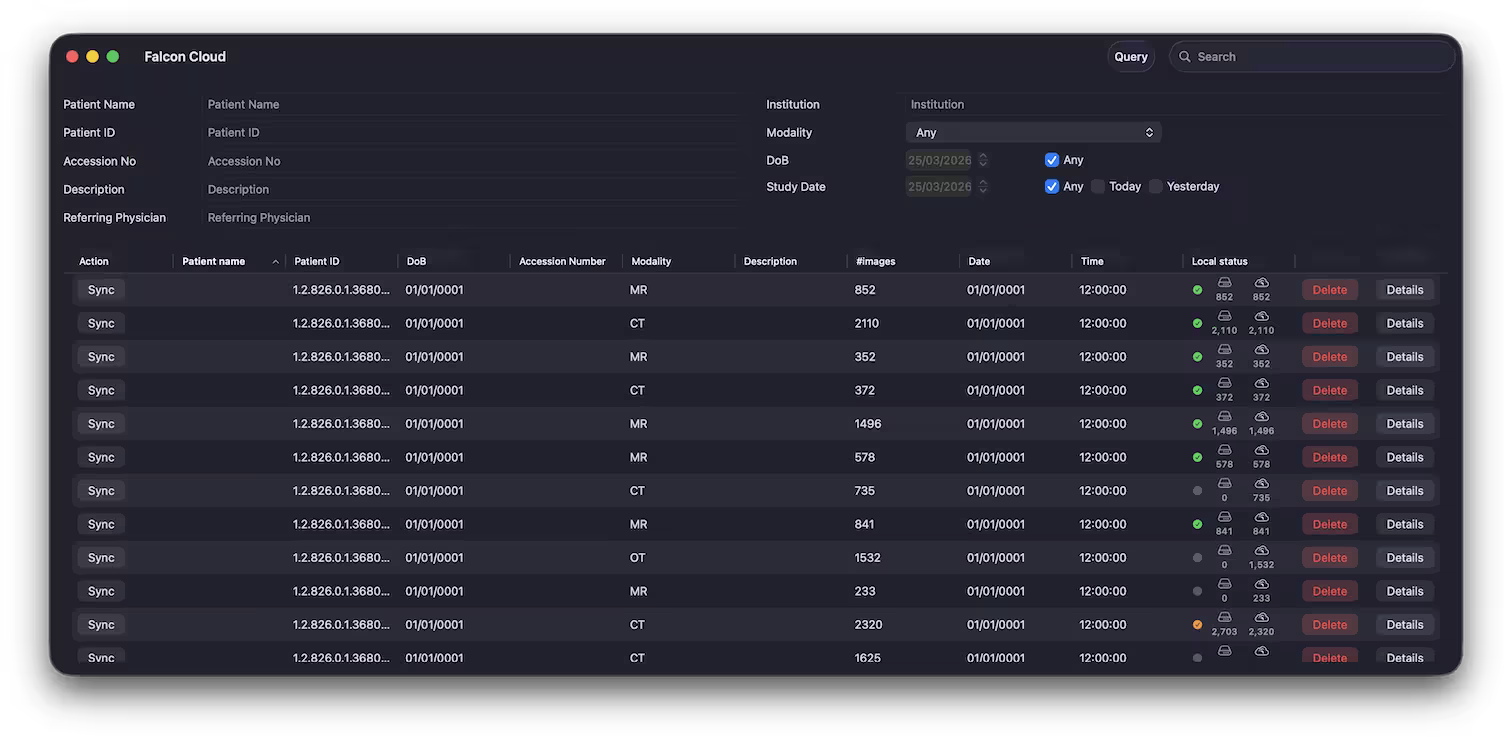1512x741 pixels.
Task: Click the DoB date stepper arrows
Action: click(983, 160)
